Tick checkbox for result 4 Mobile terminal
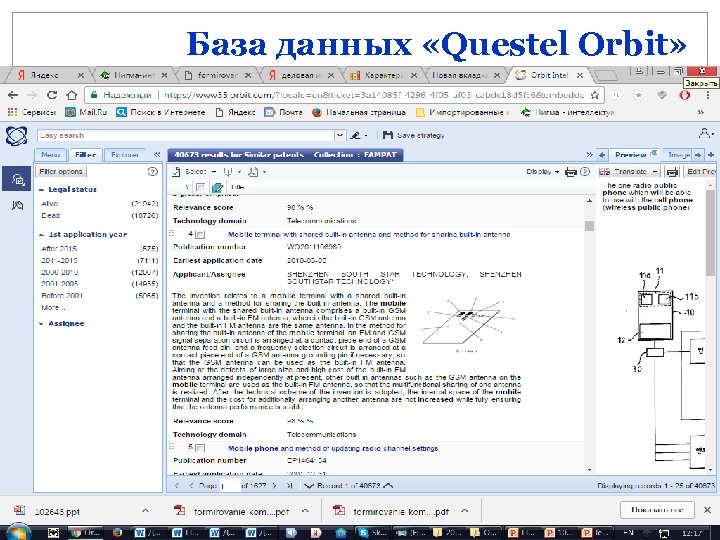 point(200,235)
